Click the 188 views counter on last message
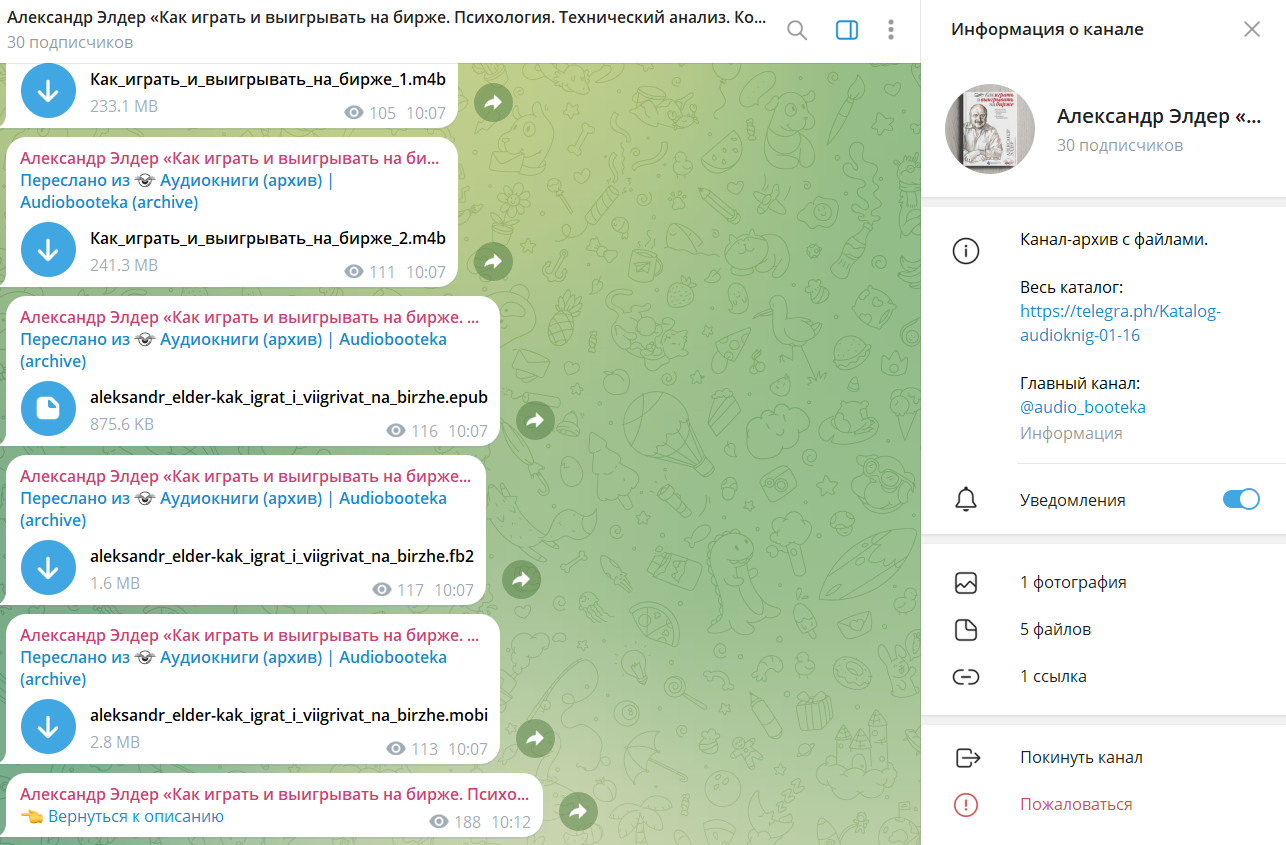This screenshot has height=845, width=1286. click(x=455, y=821)
